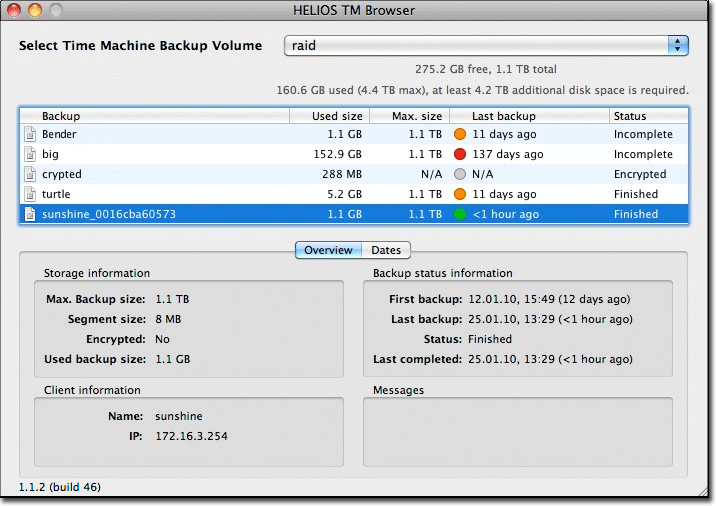Click the <1 hour ago table cell
The width and height of the screenshot is (716, 506).
click(x=505, y=214)
